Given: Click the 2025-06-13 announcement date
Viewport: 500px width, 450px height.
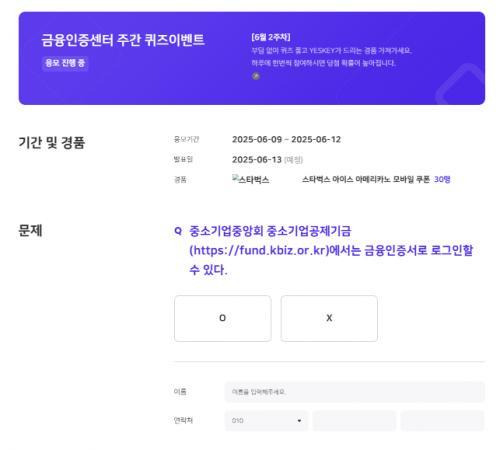Looking at the screenshot, I should tap(257, 159).
